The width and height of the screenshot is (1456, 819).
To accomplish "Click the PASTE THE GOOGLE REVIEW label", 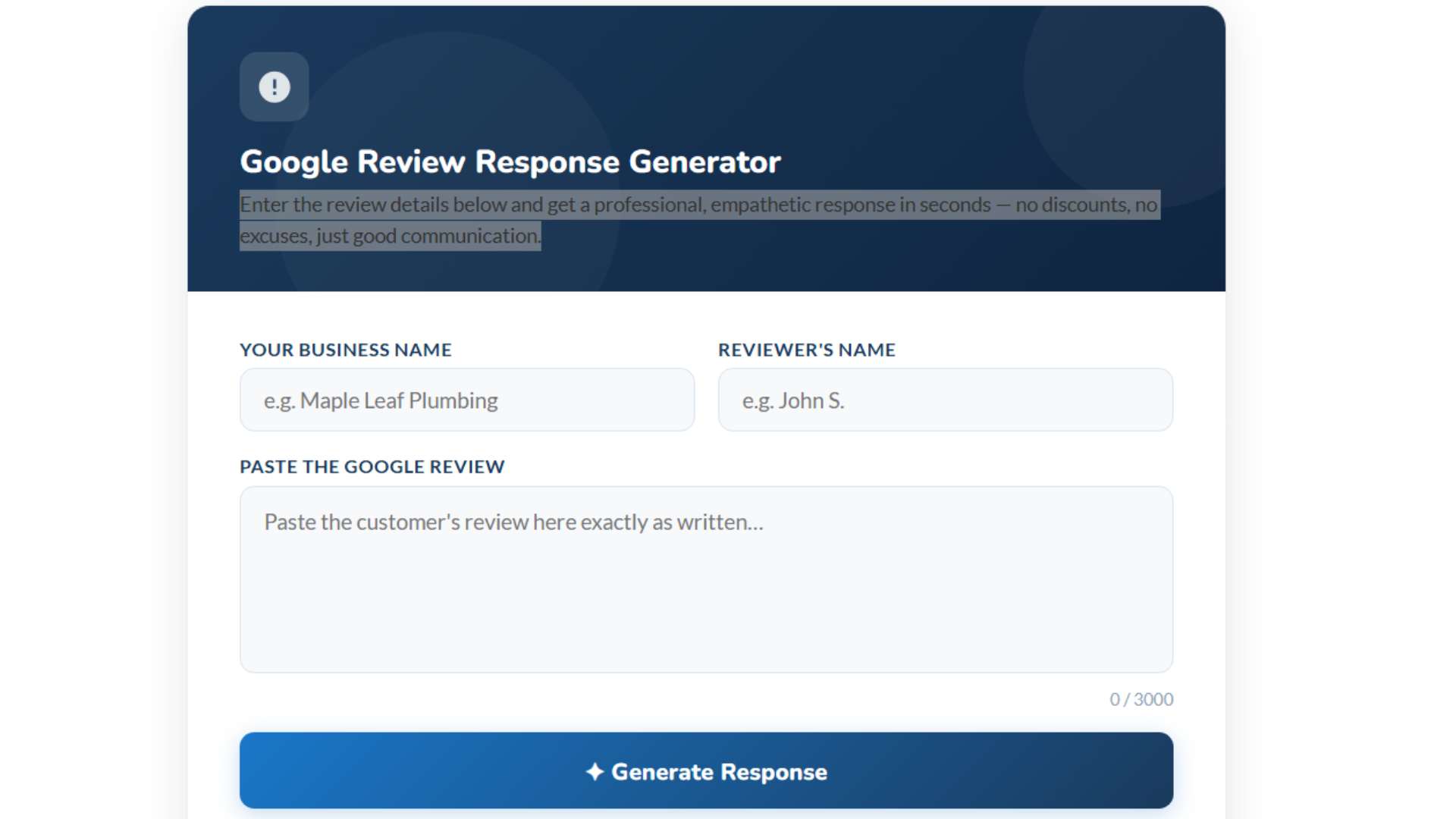I will click(372, 466).
